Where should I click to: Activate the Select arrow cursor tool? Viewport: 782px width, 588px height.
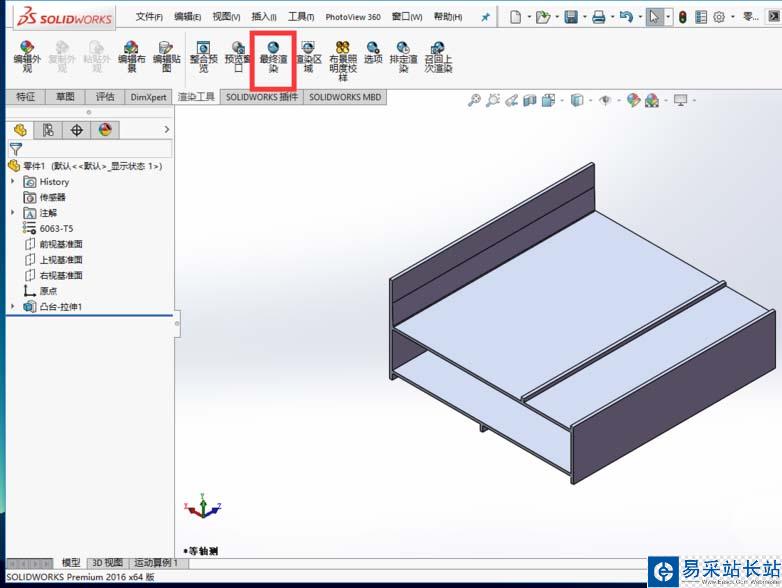click(x=654, y=17)
